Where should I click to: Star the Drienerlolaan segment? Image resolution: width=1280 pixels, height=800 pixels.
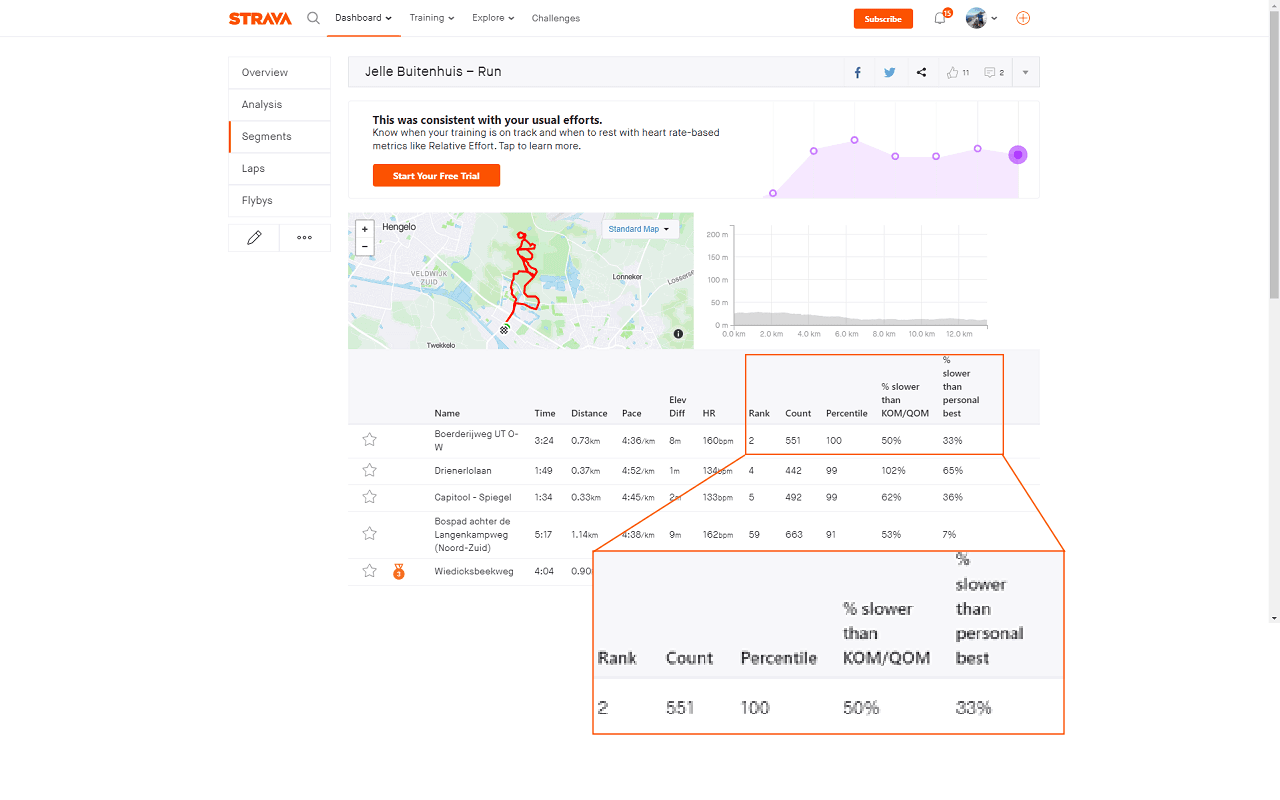tap(369, 470)
